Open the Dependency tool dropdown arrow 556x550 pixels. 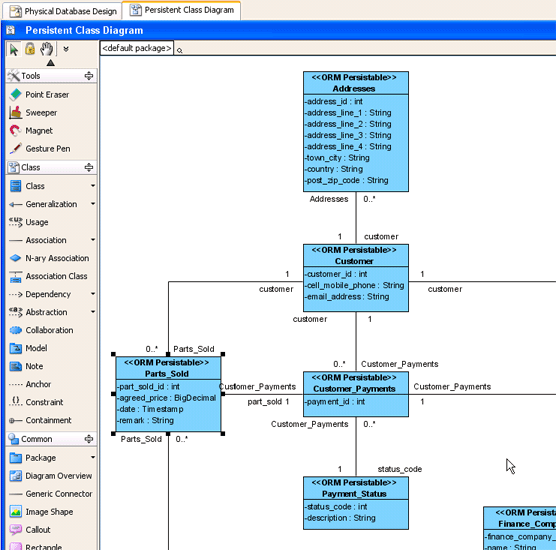click(93, 294)
